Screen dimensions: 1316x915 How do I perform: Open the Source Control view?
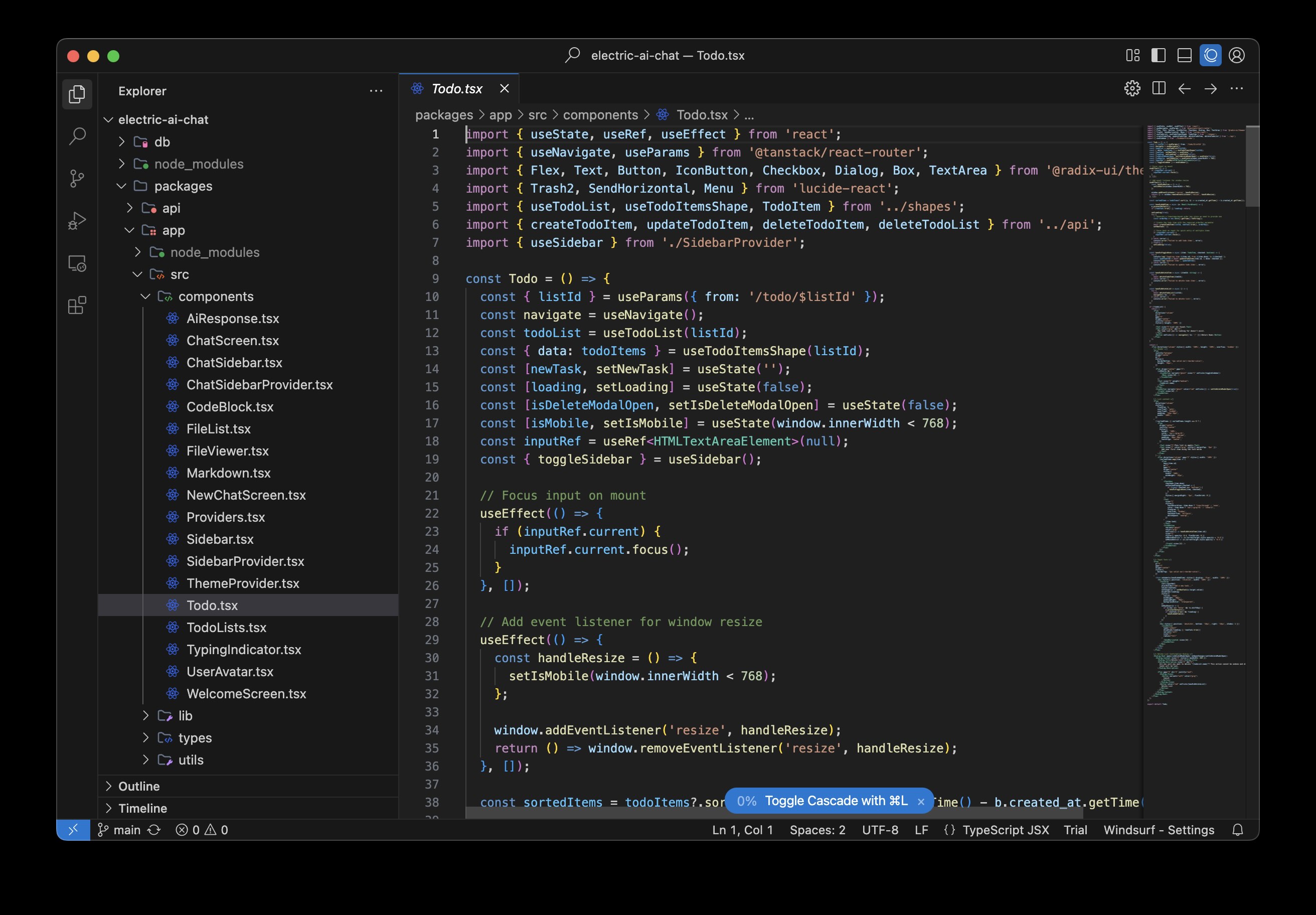pos(77,178)
